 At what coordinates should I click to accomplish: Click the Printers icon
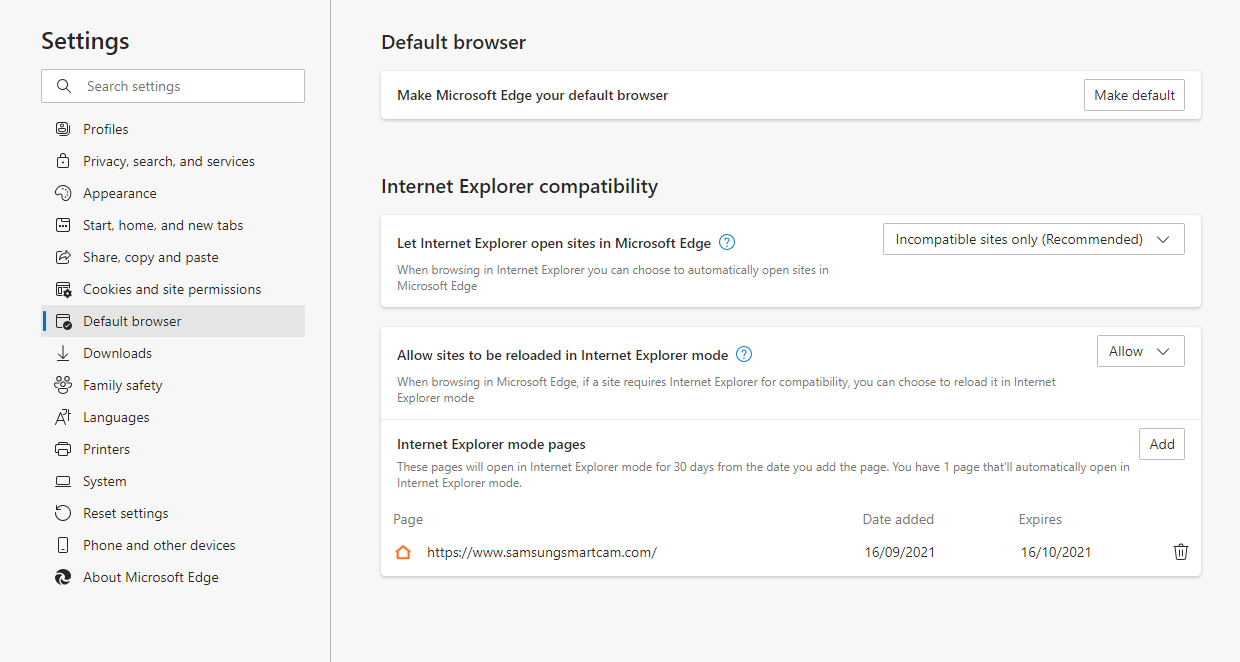pos(63,449)
